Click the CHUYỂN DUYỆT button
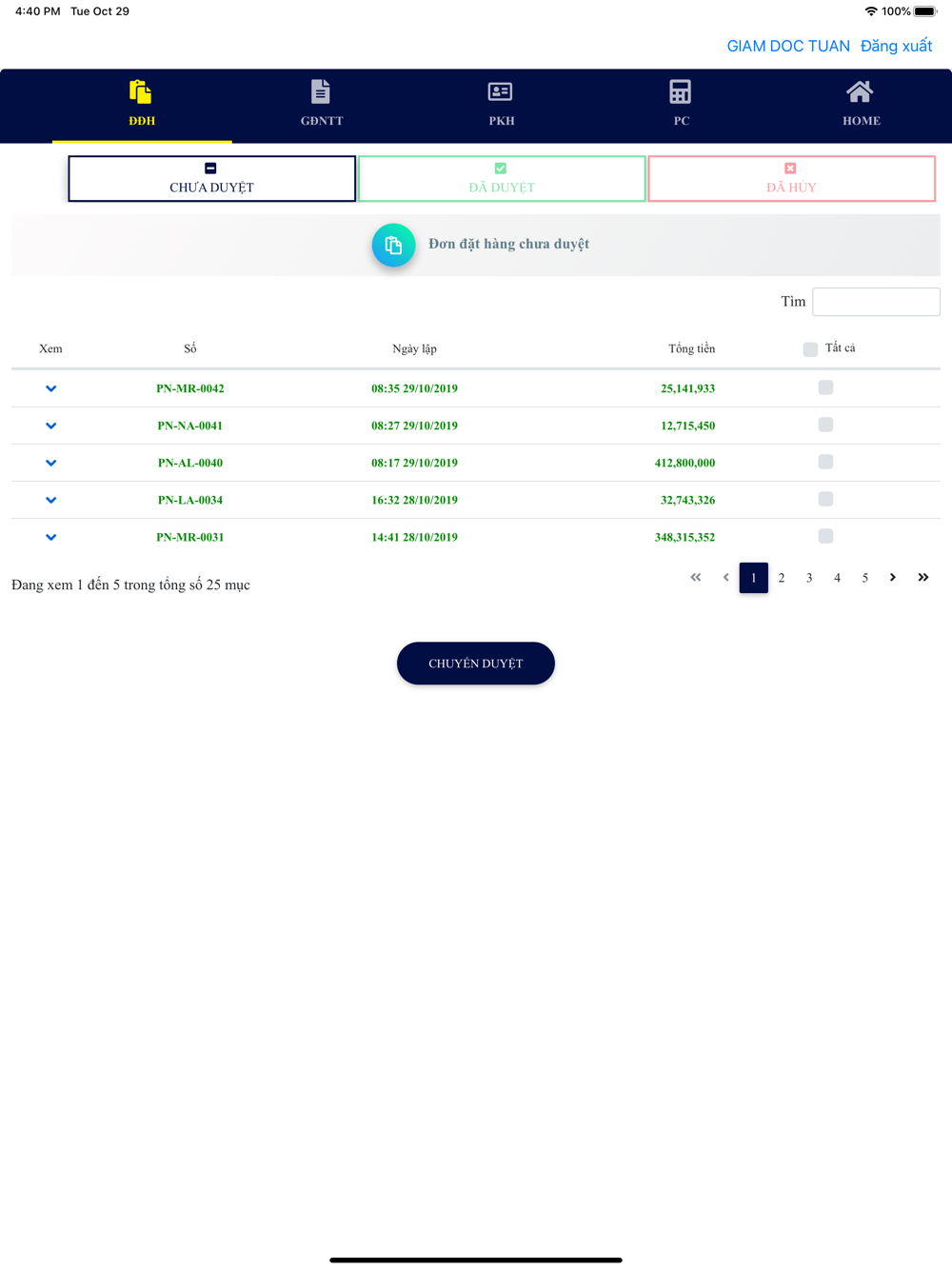Screen dimensions: 952x1270 [x=476, y=664]
